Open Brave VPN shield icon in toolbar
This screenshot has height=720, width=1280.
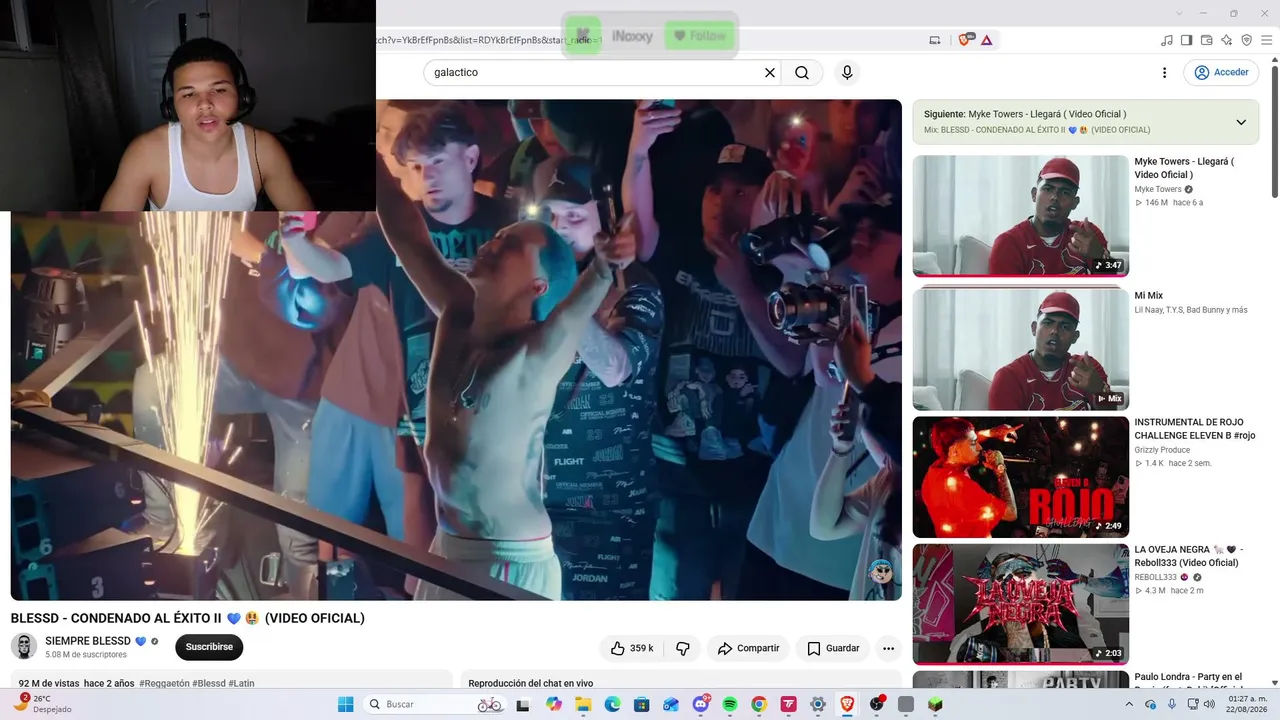click(x=1246, y=40)
